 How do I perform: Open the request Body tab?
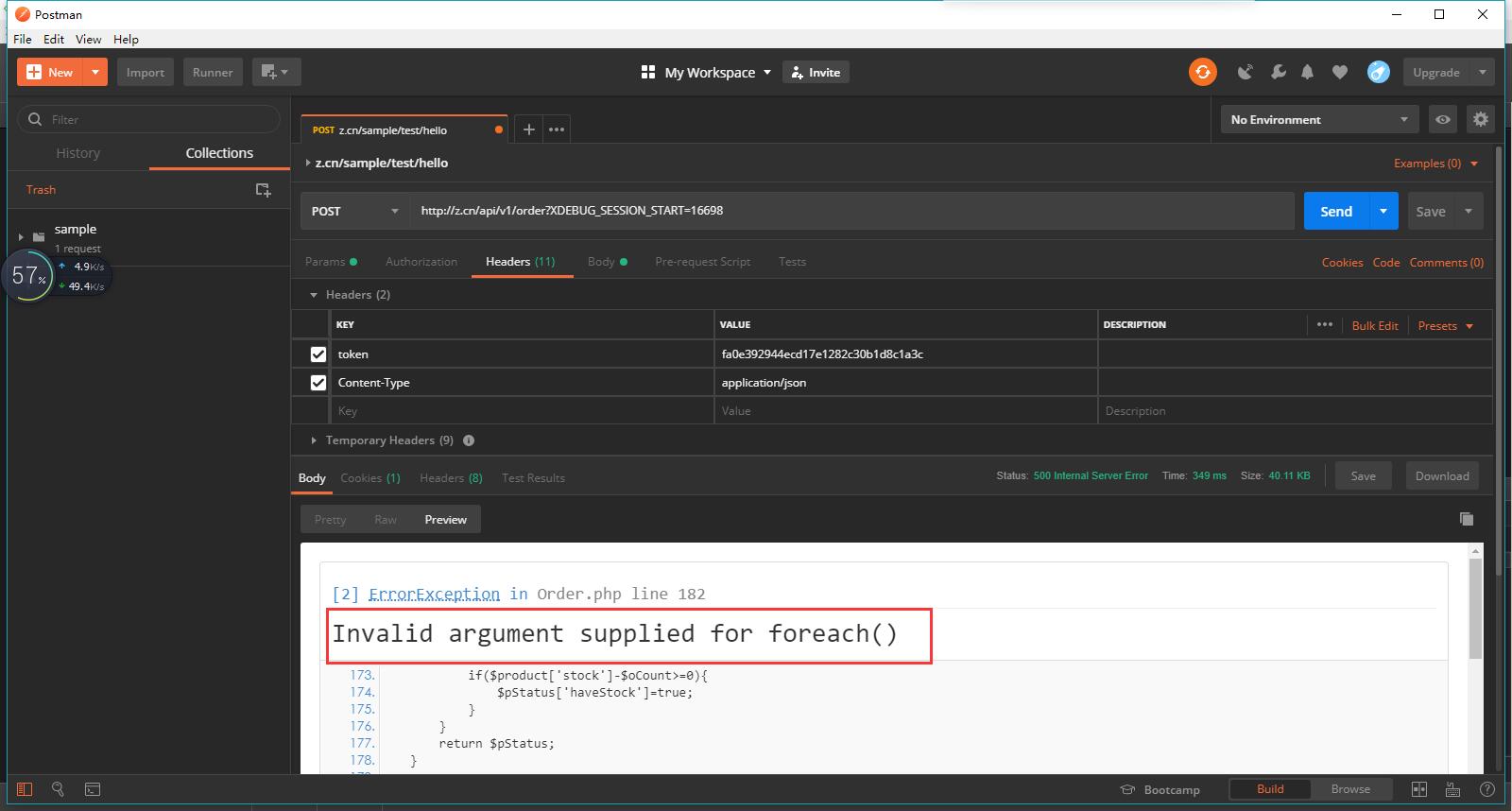point(607,262)
